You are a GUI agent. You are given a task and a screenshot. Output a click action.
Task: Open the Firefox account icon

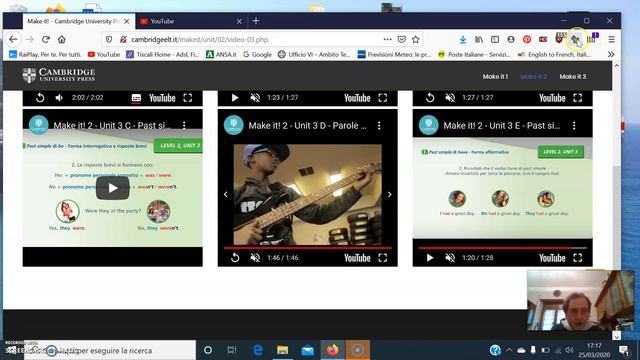tap(511, 40)
